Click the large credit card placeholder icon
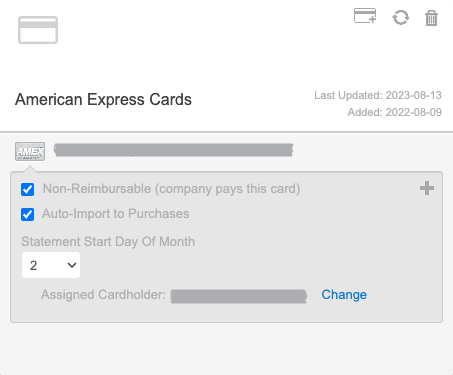The height and width of the screenshot is (375, 453). pos(38,30)
